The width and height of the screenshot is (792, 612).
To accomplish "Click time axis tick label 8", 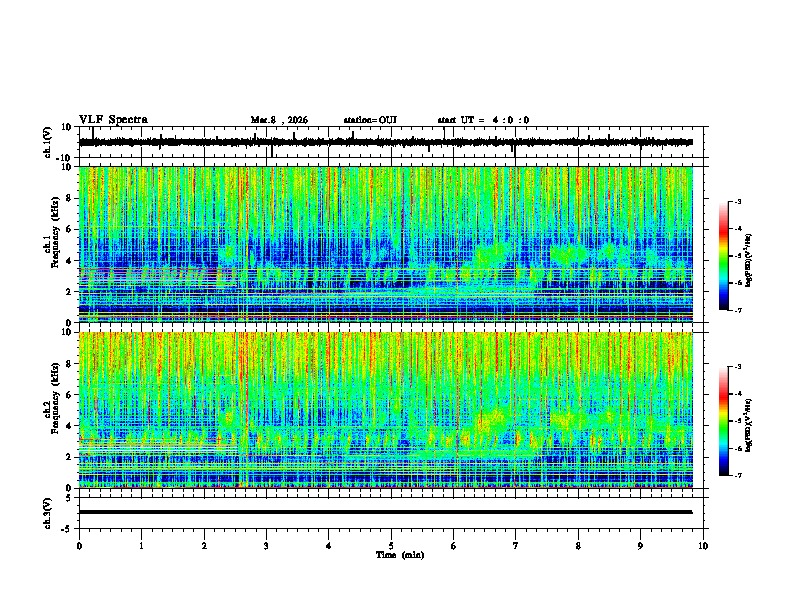I will [x=578, y=546].
